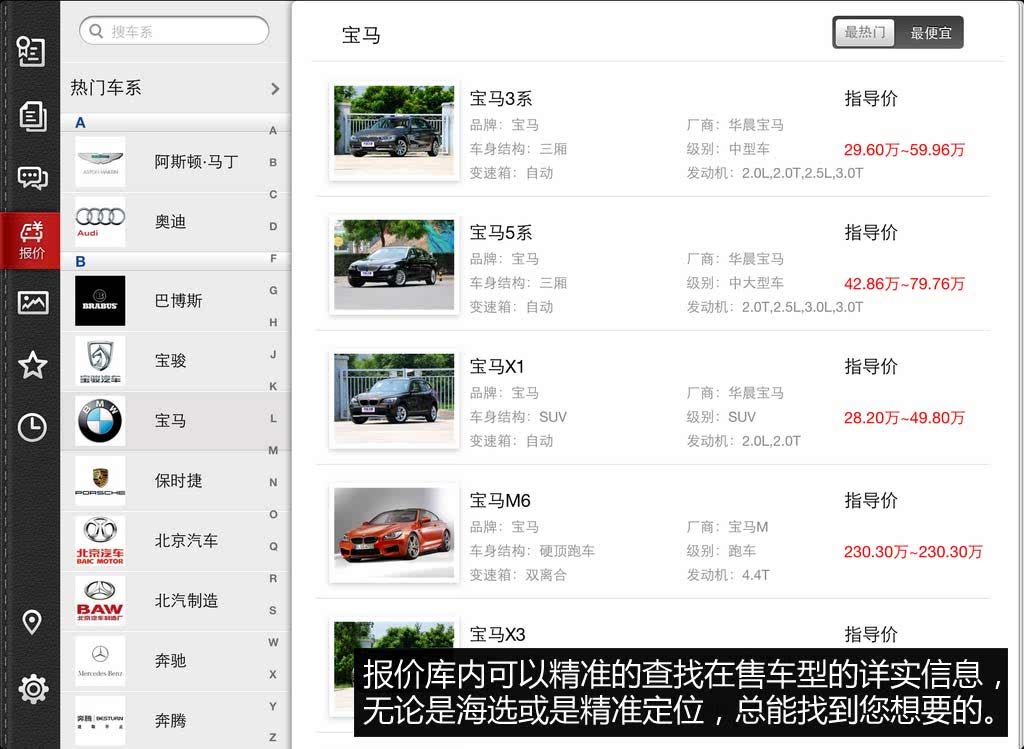Click 级别: 中大型车 text

pos(735,283)
